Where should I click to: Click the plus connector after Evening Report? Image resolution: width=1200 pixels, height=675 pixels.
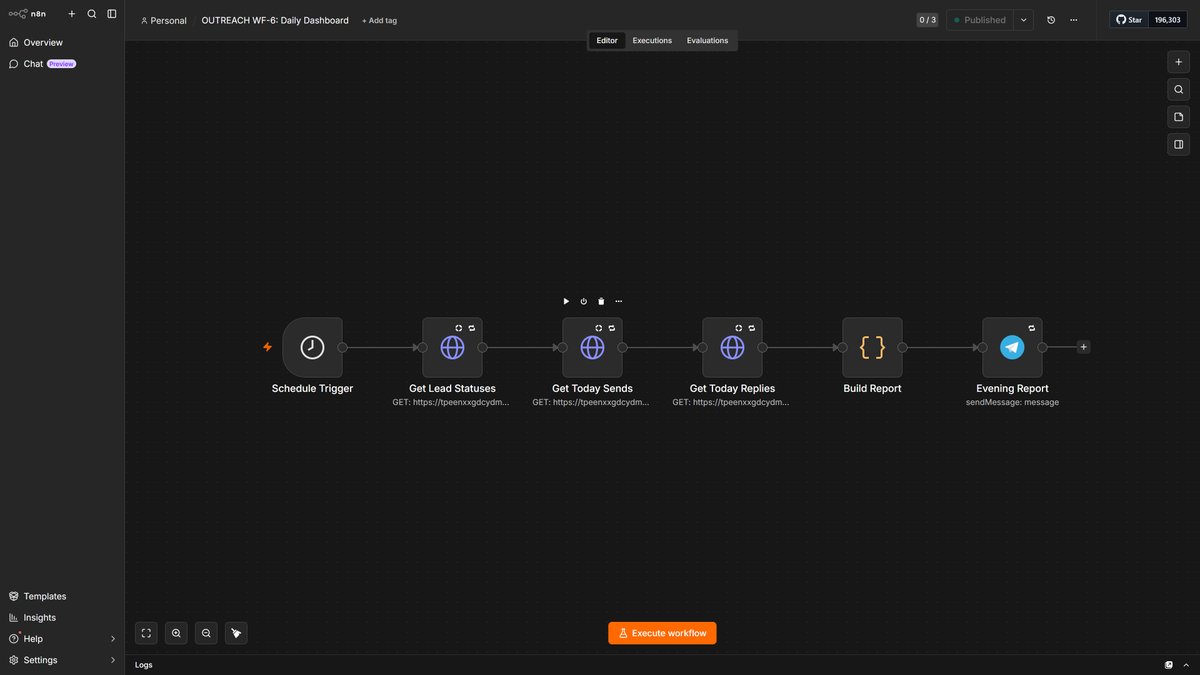[1084, 347]
